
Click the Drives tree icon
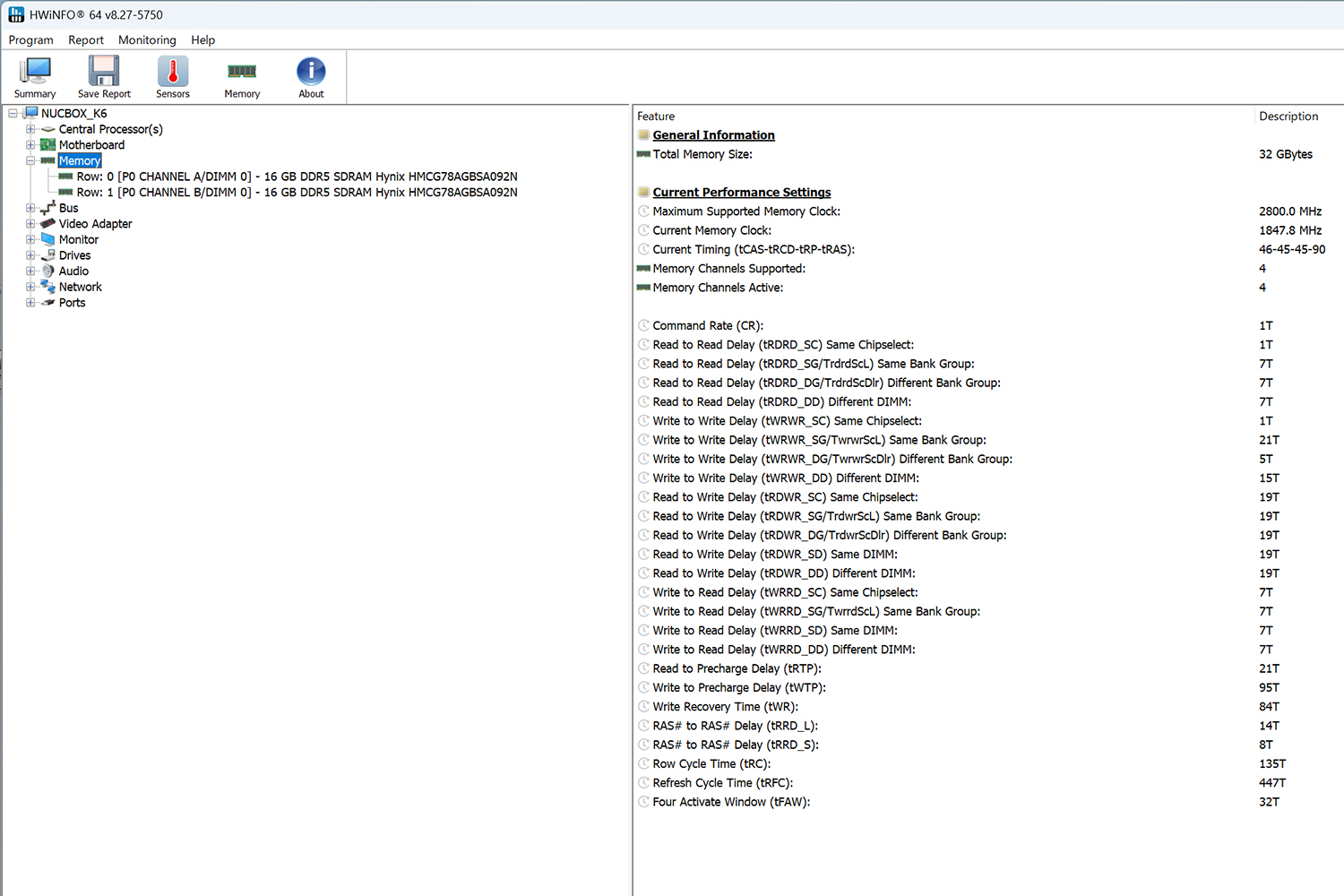click(x=48, y=255)
